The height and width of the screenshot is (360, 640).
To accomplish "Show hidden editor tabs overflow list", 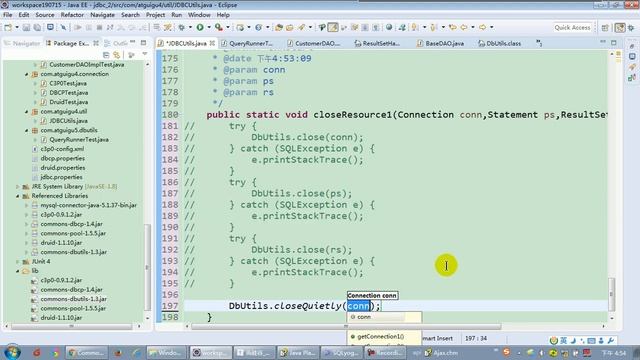I will click(539, 43).
